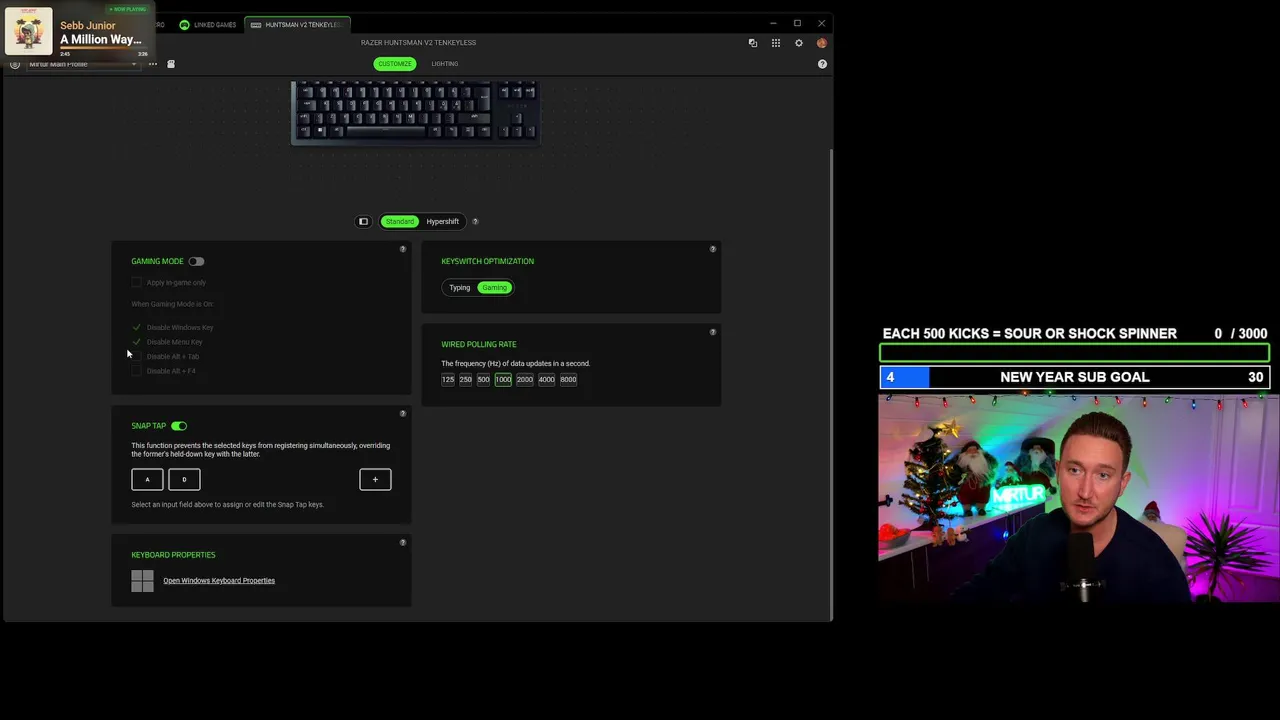Select Gaming keyswitch optimization
1280x720 pixels.
pos(494,288)
